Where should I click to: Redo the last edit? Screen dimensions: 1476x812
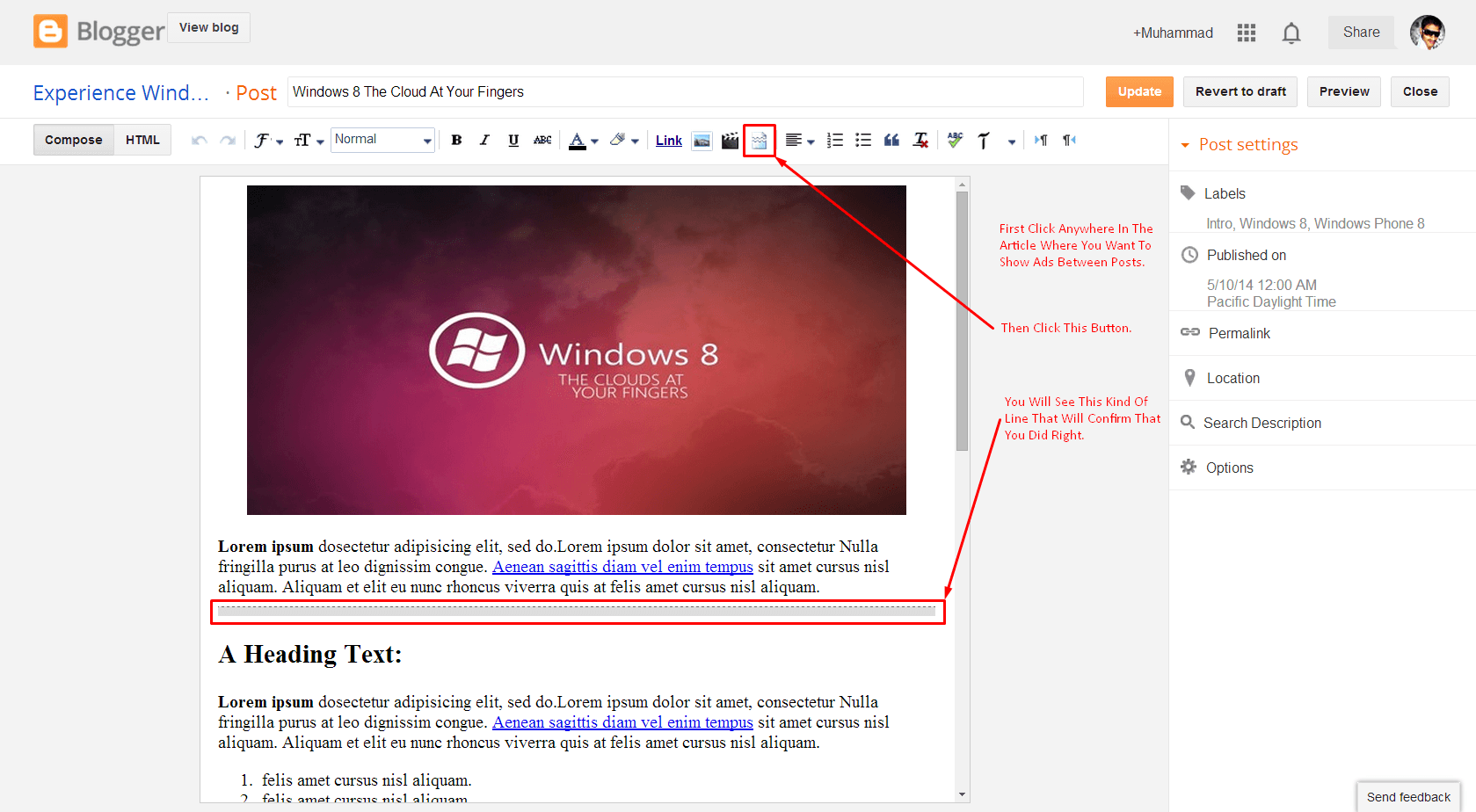(228, 141)
